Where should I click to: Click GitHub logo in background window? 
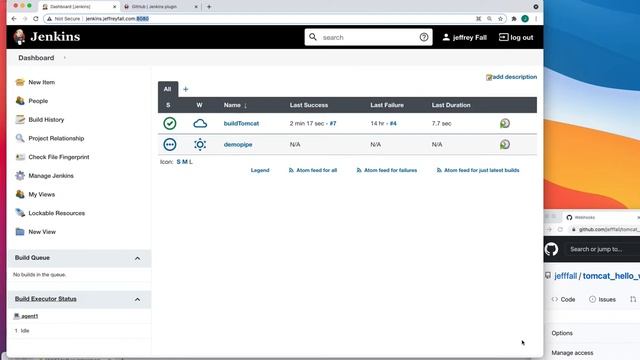[x=551, y=249]
